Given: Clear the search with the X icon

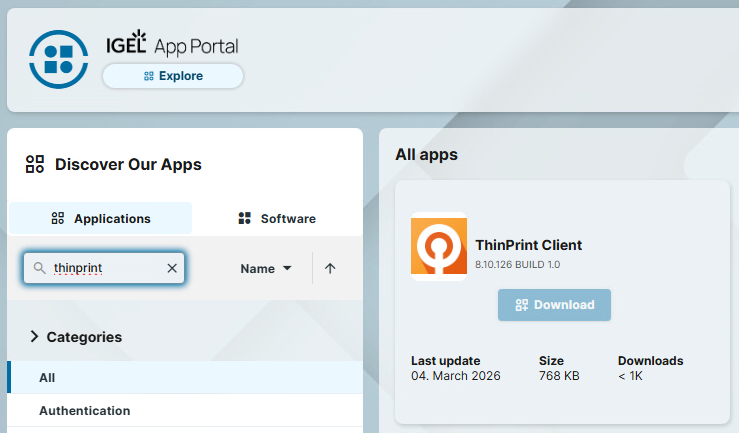Looking at the screenshot, I should 172,268.
